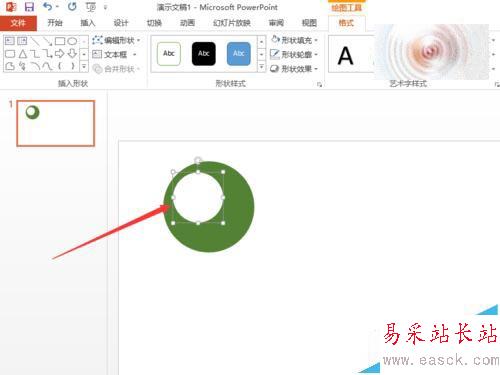This screenshot has width=500, height=375.
Task: Open the 视图 (View) tab
Action: pyautogui.click(x=309, y=23)
